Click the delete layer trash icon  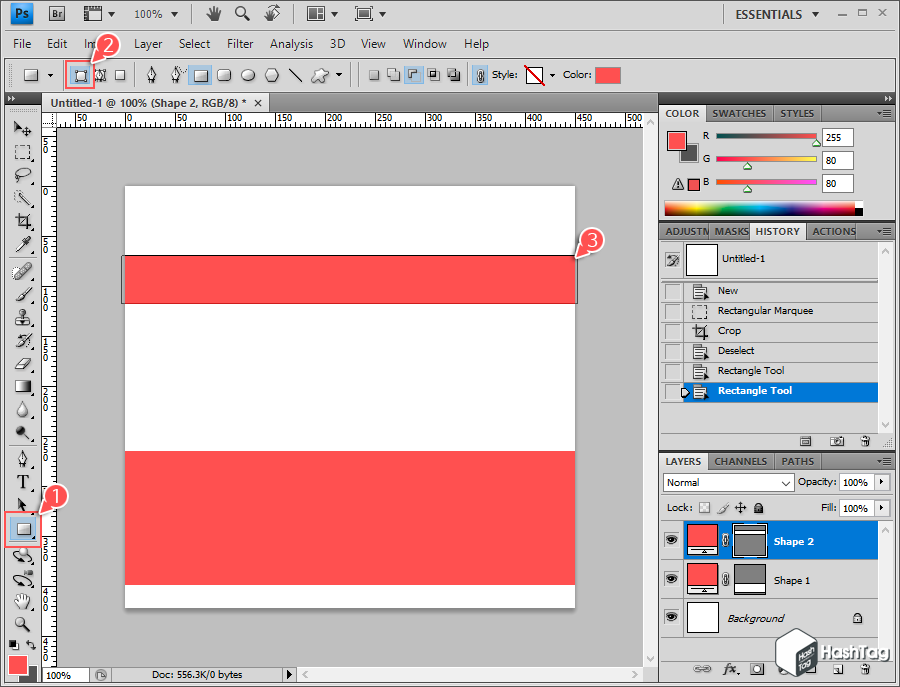coord(864,668)
